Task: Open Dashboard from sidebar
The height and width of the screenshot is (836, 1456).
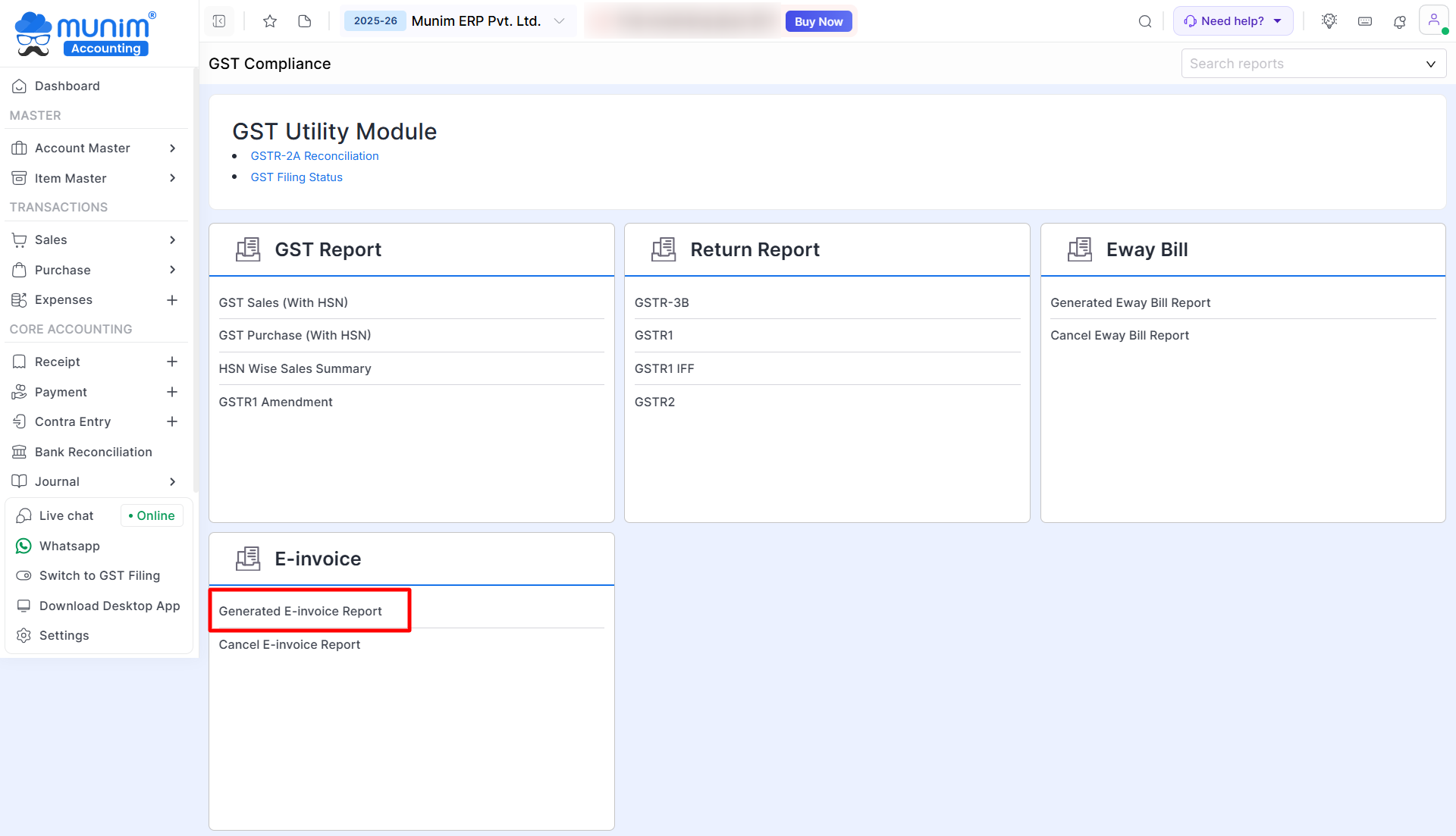Action: [x=67, y=86]
